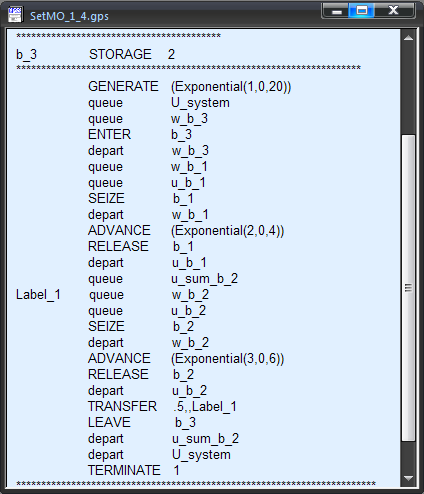Click the first ADVANCE Exponential(2,0,4) operand
424x494 pixels.
tap(228, 231)
